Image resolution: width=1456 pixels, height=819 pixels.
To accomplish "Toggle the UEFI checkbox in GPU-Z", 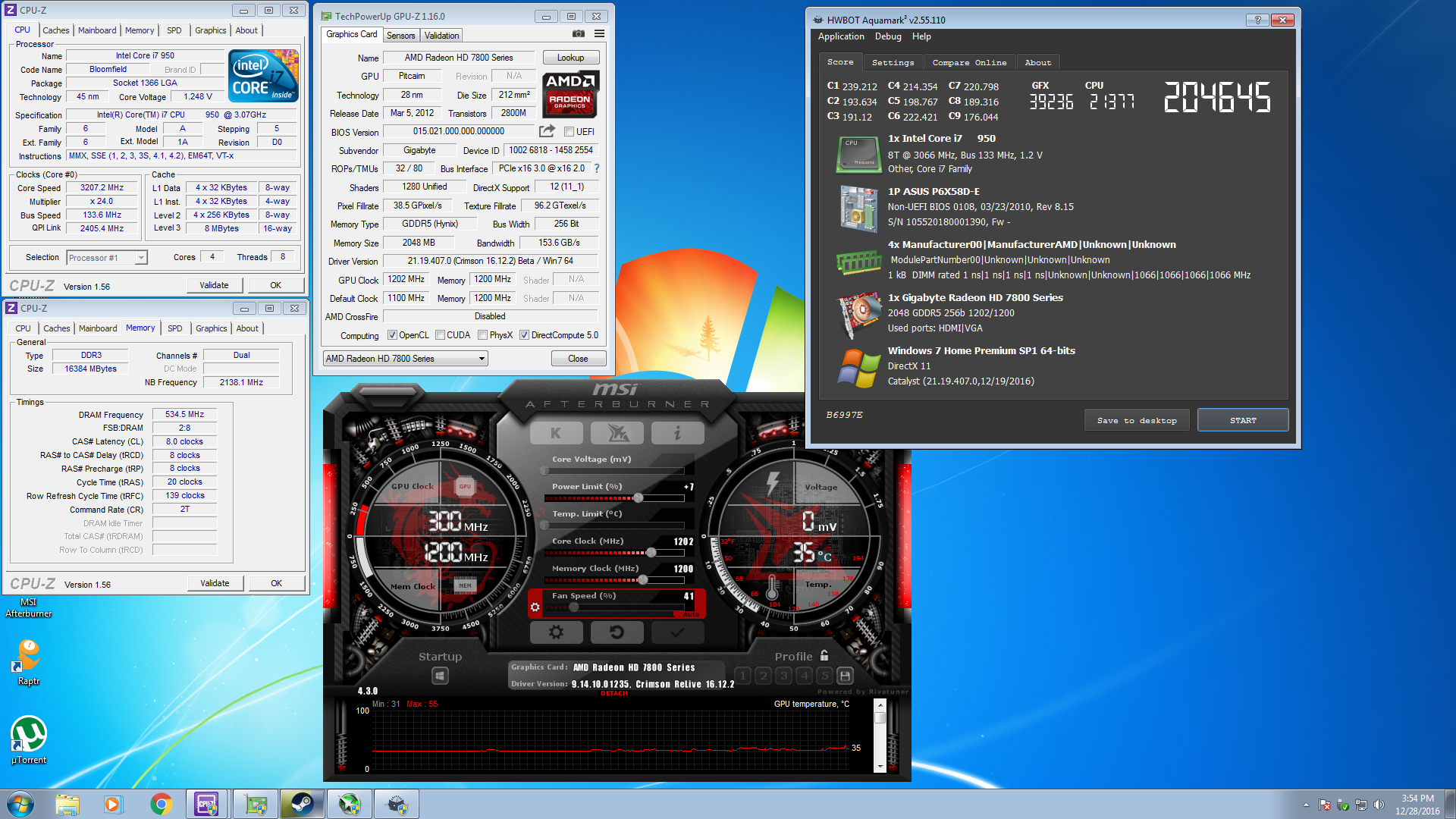I will click(569, 132).
